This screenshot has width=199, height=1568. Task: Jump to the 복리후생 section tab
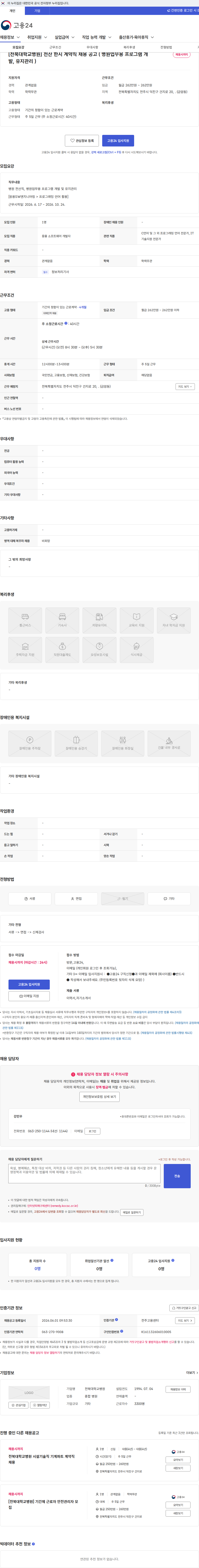pyautogui.click(x=129, y=47)
